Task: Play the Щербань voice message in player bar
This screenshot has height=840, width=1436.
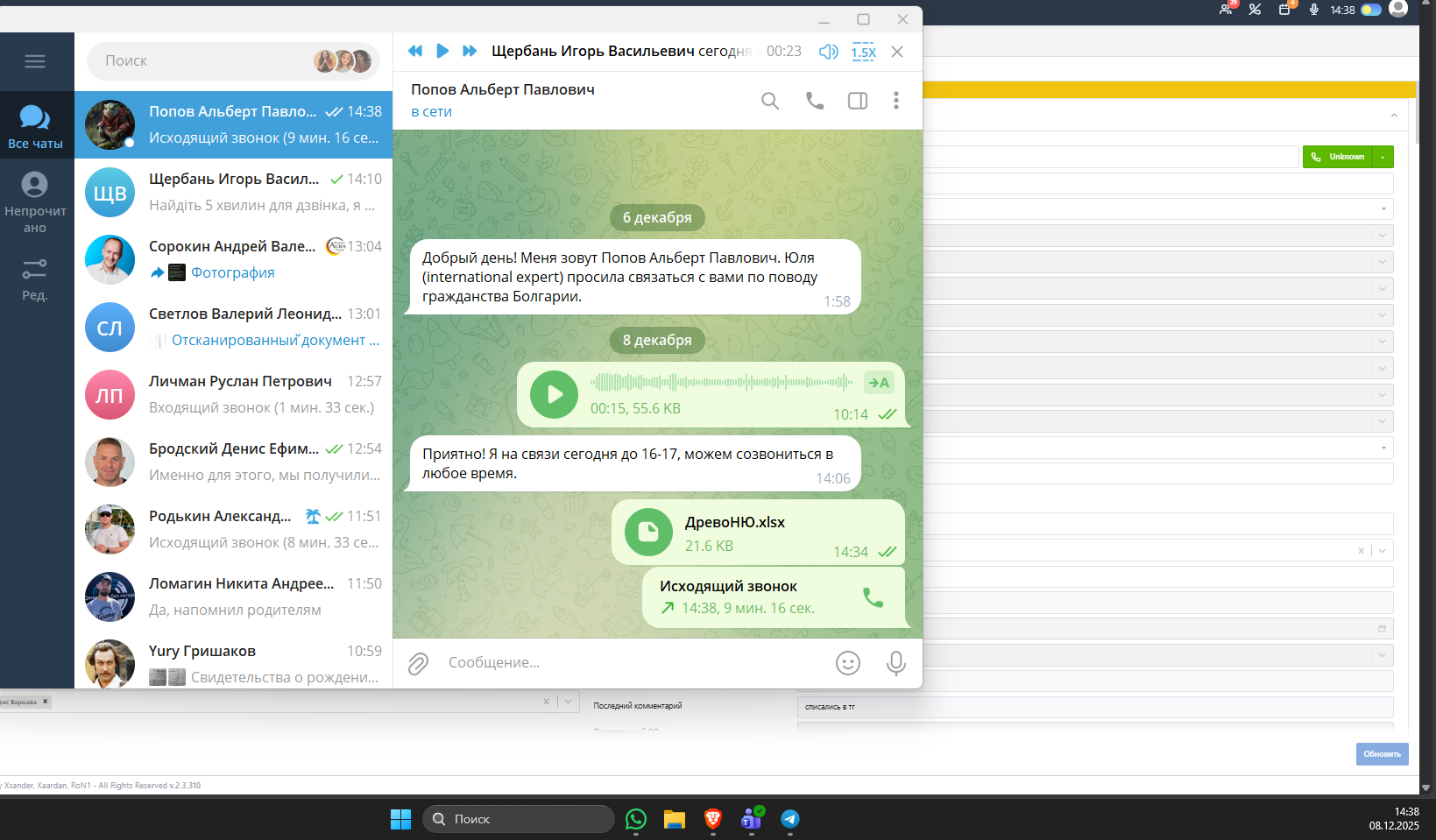Action: pyautogui.click(x=442, y=52)
